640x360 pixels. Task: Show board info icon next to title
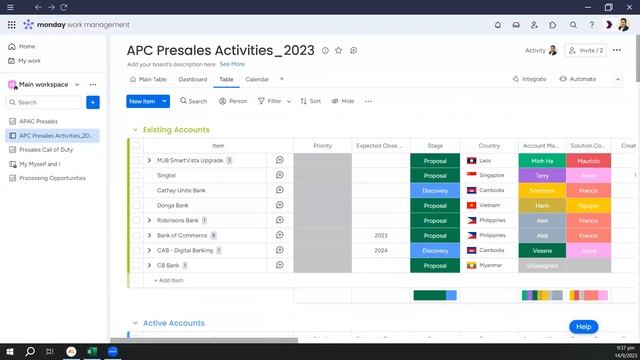325,51
